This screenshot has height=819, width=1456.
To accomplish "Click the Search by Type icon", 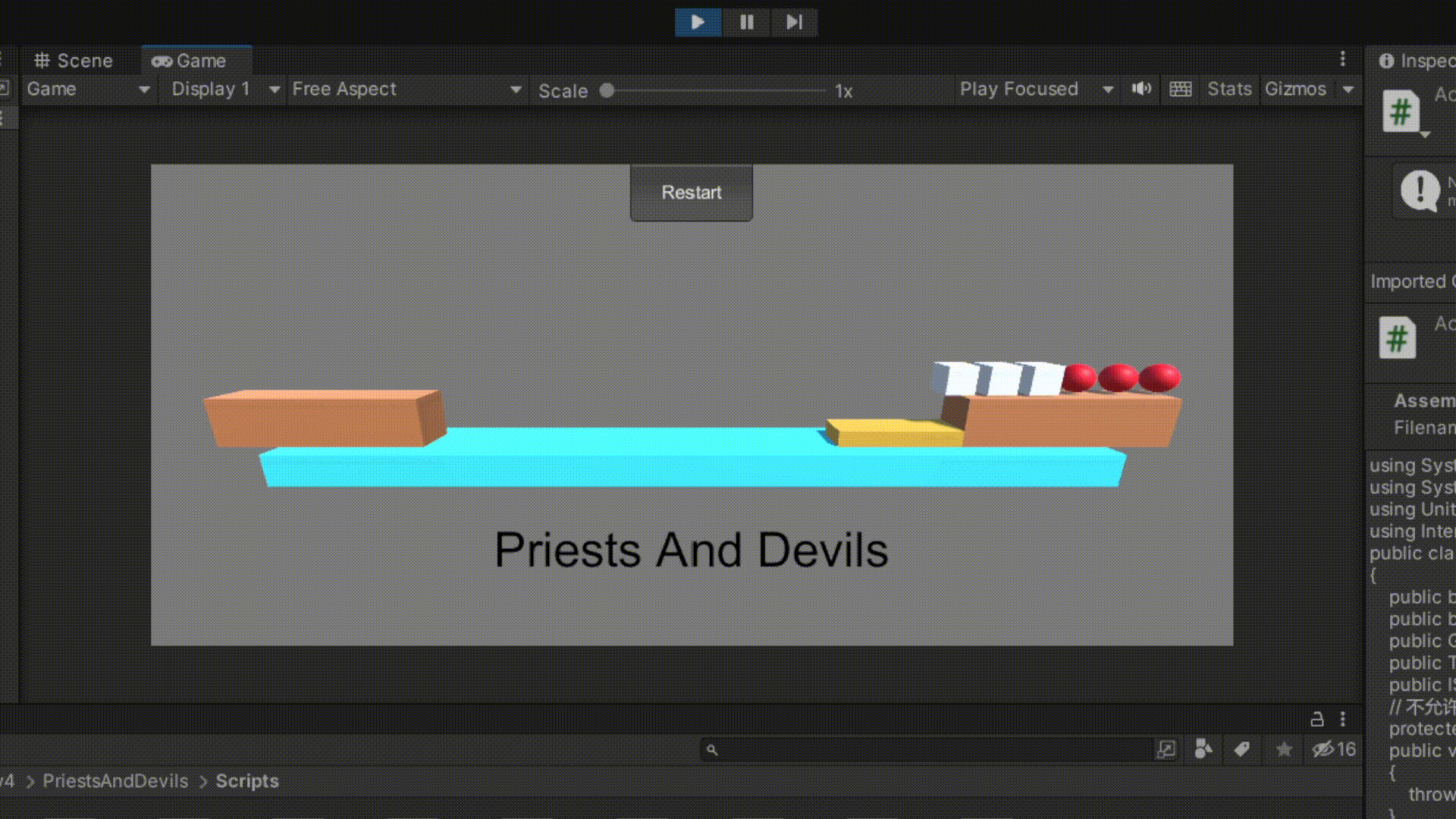I will tap(1203, 749).
